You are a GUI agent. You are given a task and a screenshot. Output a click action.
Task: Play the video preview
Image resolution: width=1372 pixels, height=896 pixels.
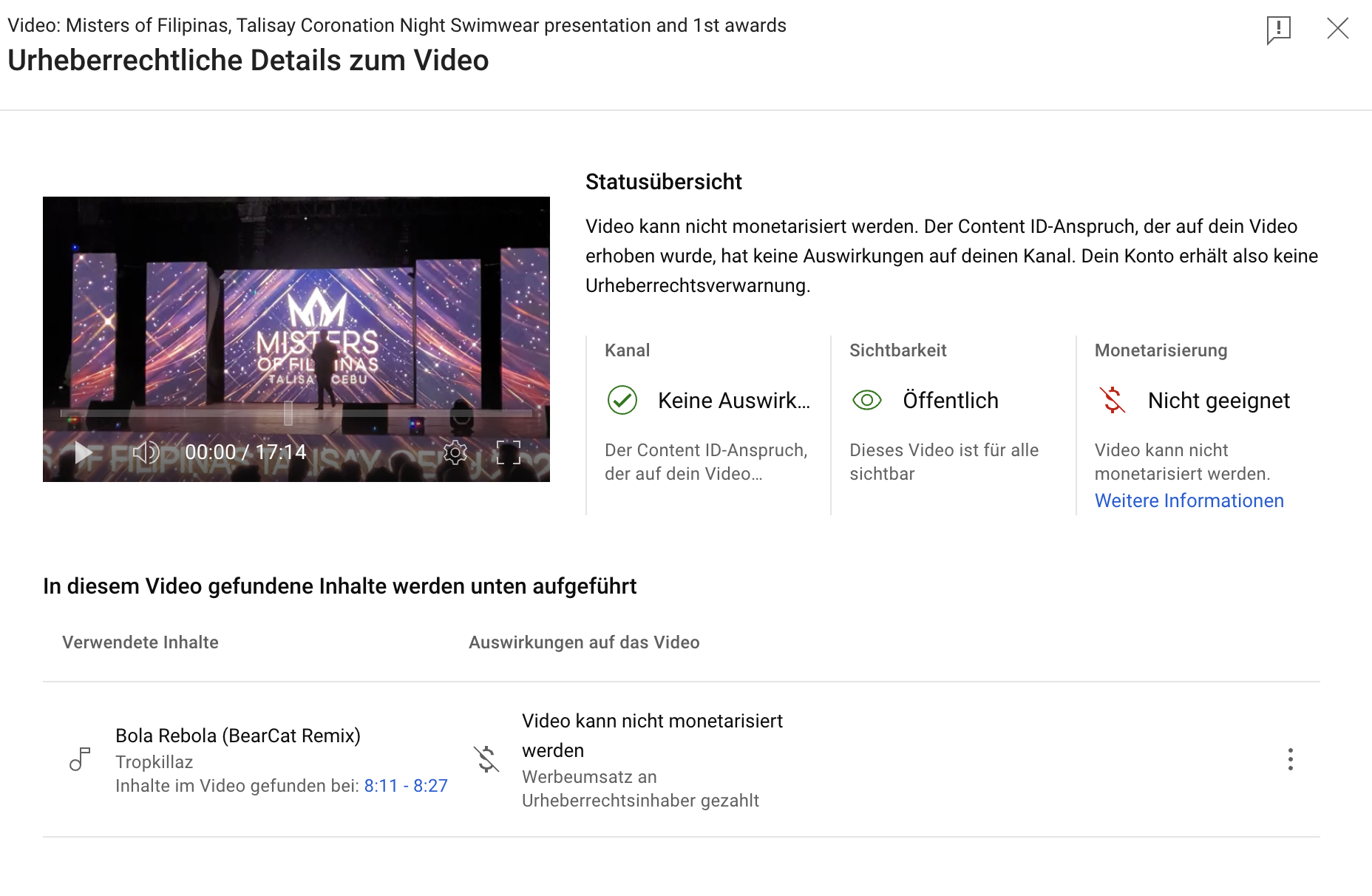click(84, 452)
